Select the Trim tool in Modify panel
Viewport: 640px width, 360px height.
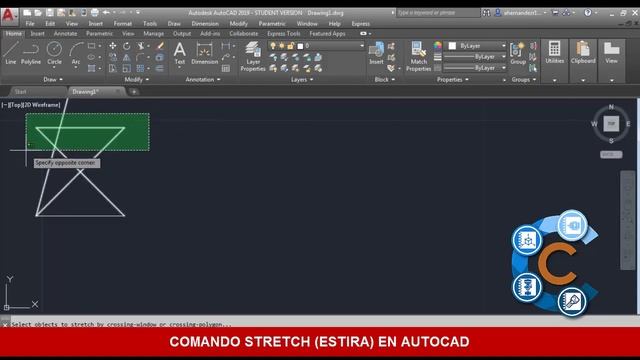(141, 46)
